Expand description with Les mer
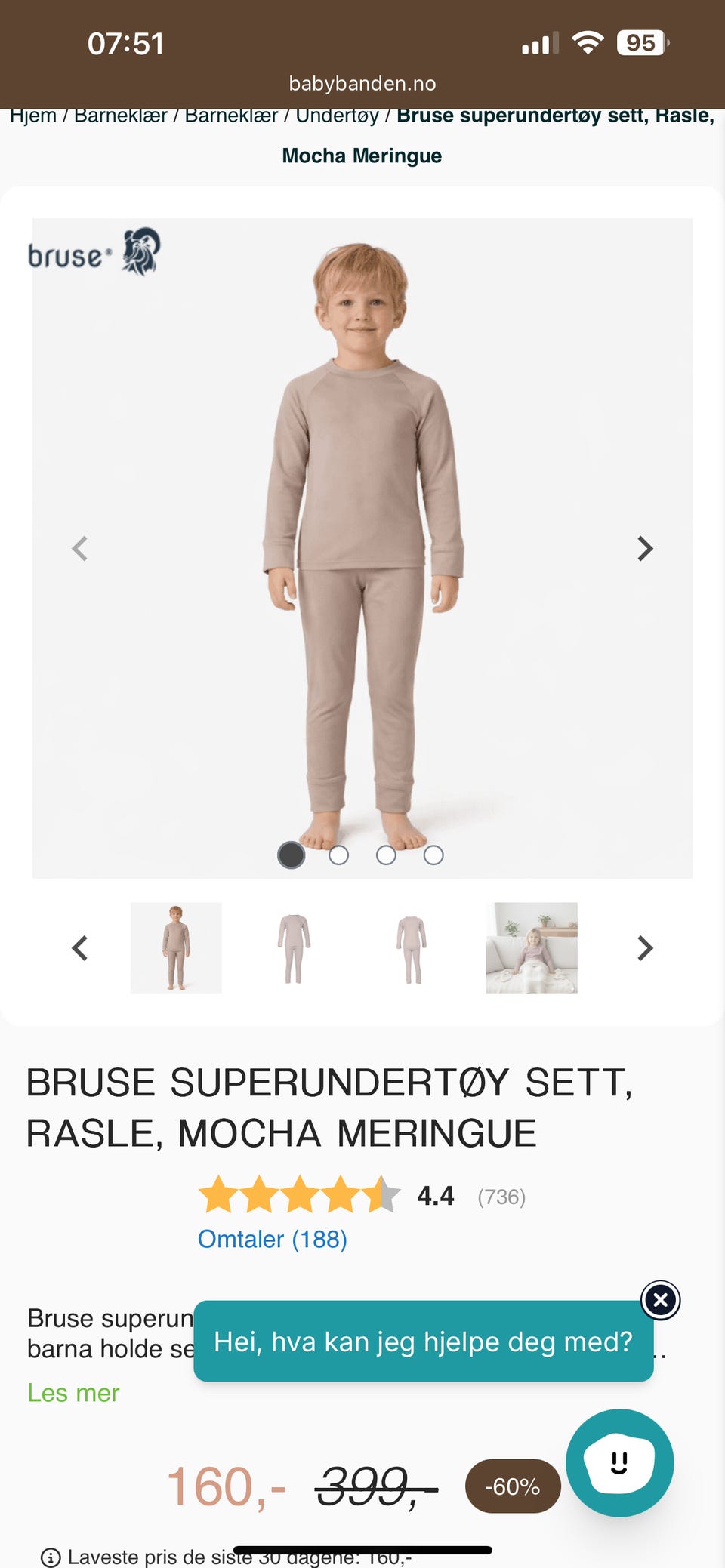The width and height of the screenshot is (725, 1568). 73,1393
